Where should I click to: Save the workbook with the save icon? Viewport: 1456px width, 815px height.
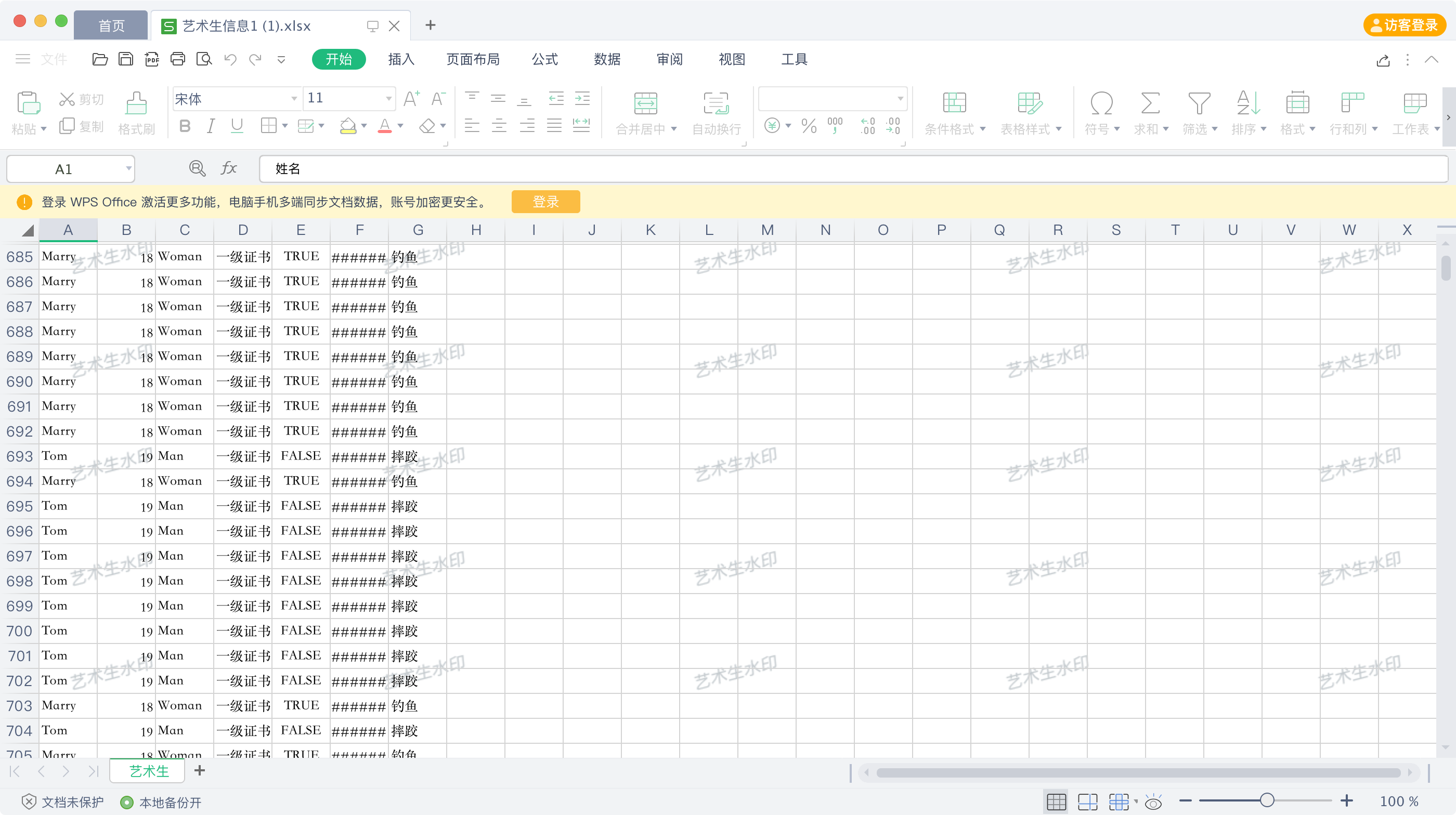125,59
